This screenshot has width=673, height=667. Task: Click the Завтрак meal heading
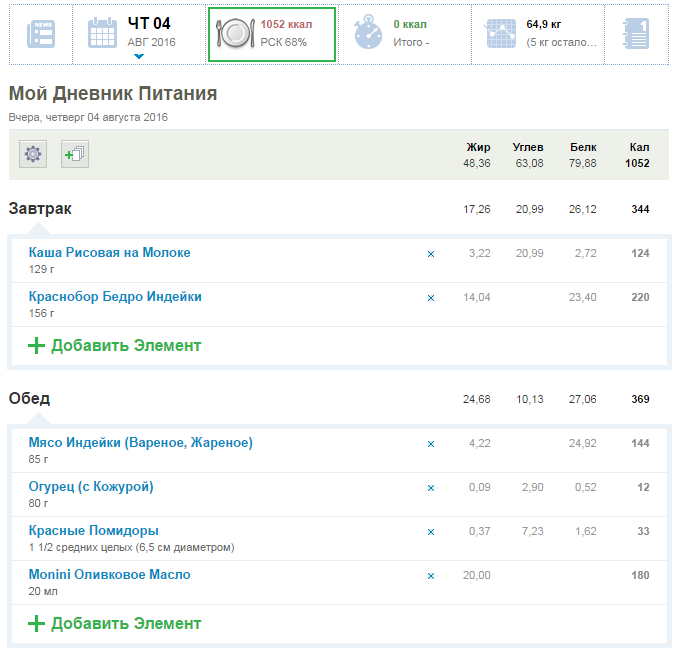tap(40, 209)
